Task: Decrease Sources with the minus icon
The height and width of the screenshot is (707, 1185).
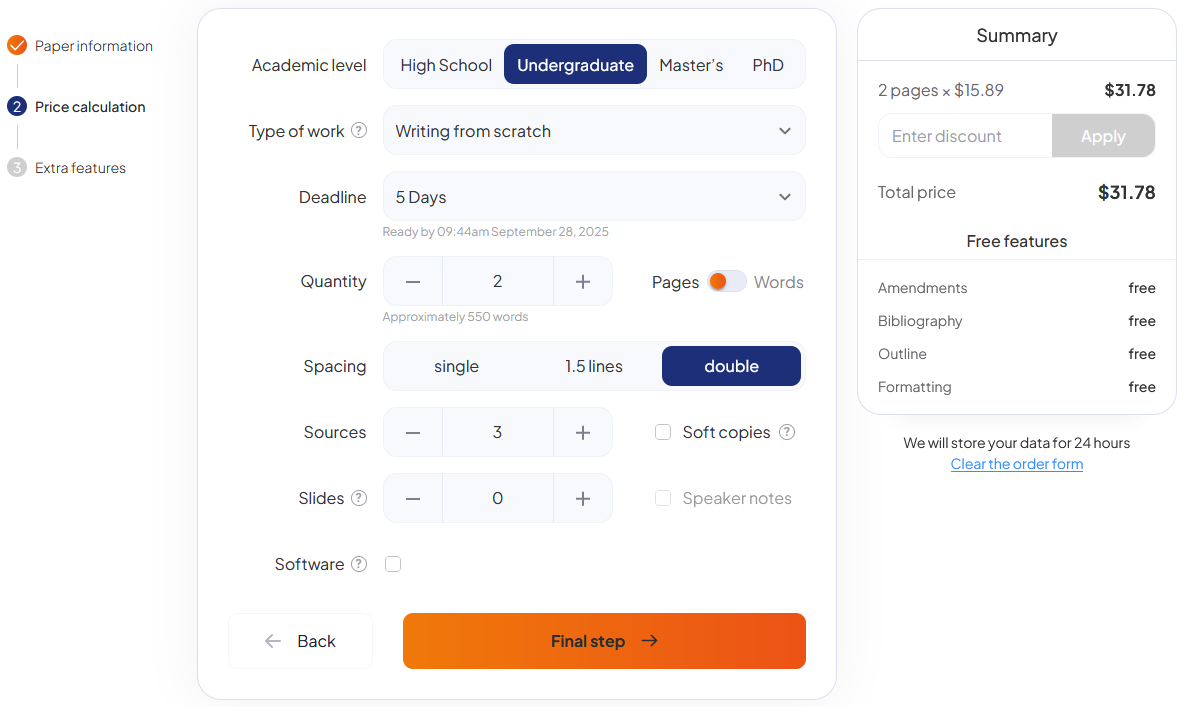Action: (413, 433)
